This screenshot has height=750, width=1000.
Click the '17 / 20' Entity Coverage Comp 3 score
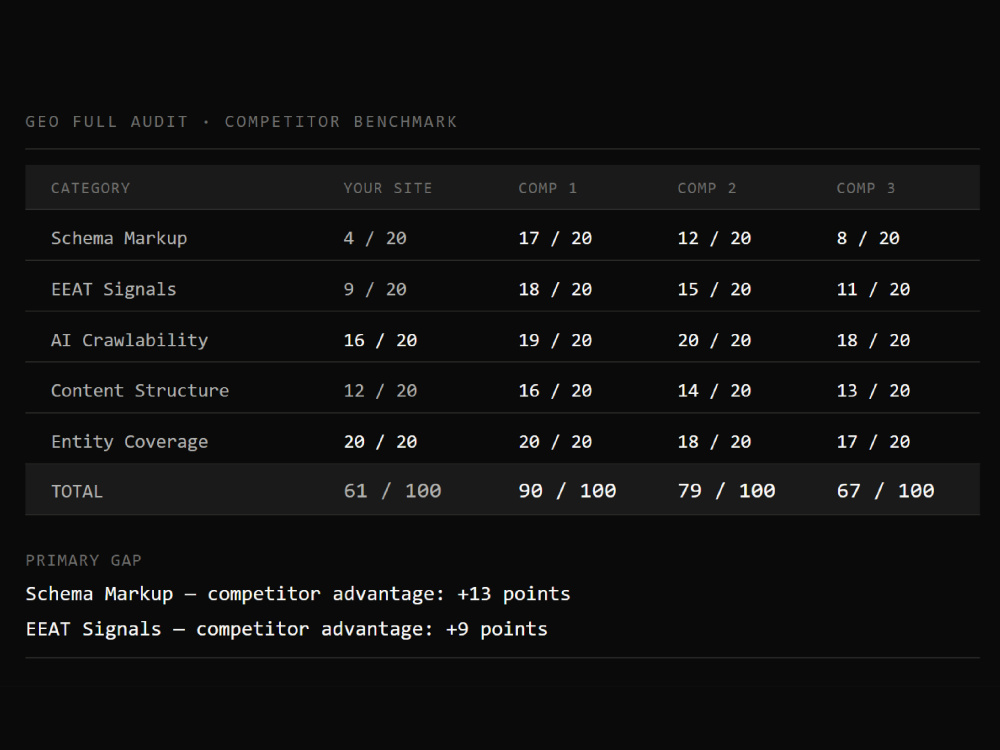873,442
